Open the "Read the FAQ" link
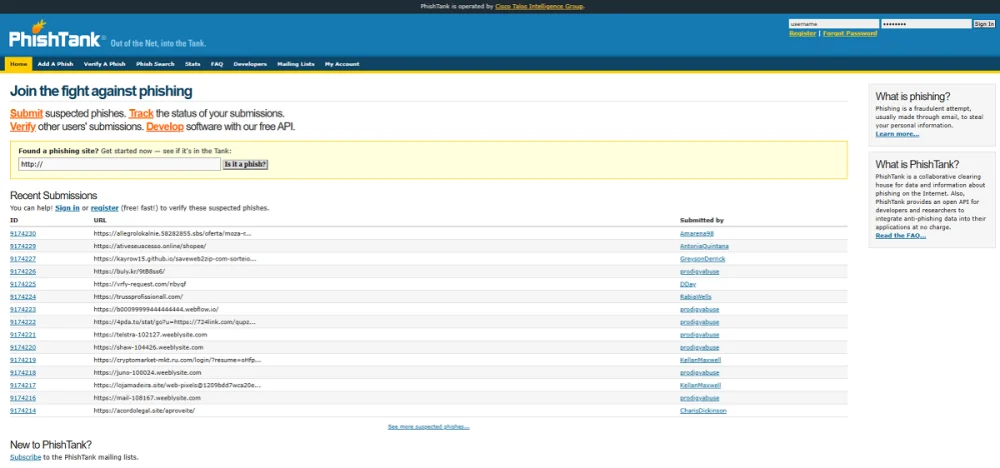Viewport: 1000px width, 468px height. pos(900,236)
